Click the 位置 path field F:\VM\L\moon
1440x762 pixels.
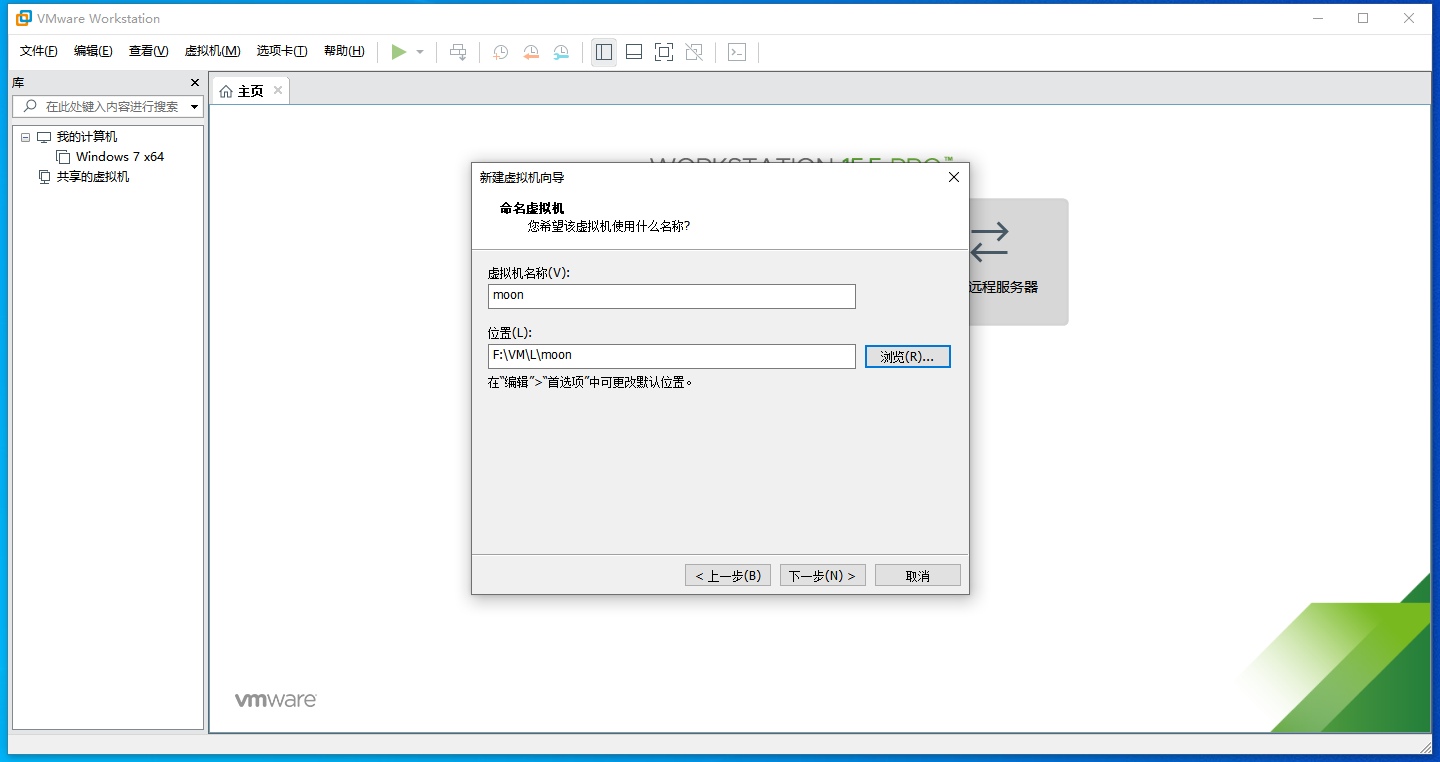click(x=672, y=356)
